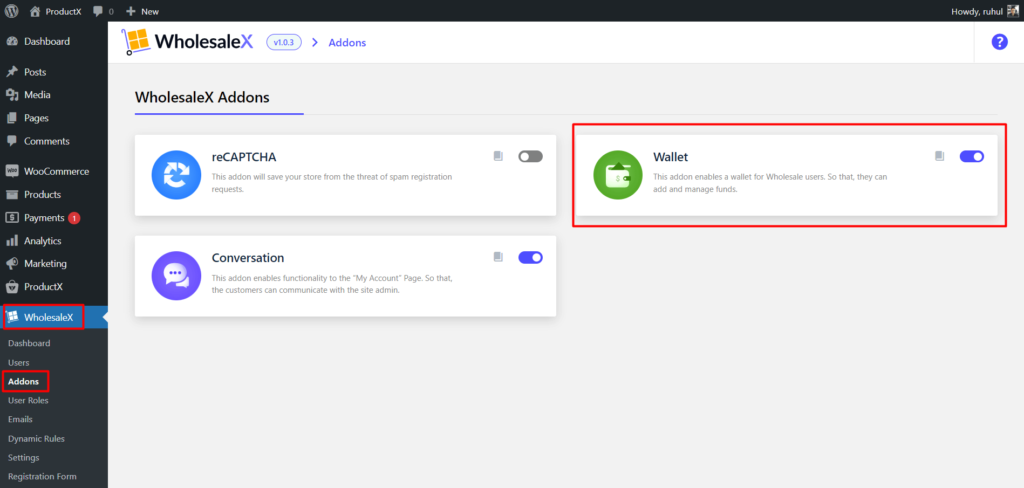
Task: Open Wallet documentation icon
Action: pos(940,156)
